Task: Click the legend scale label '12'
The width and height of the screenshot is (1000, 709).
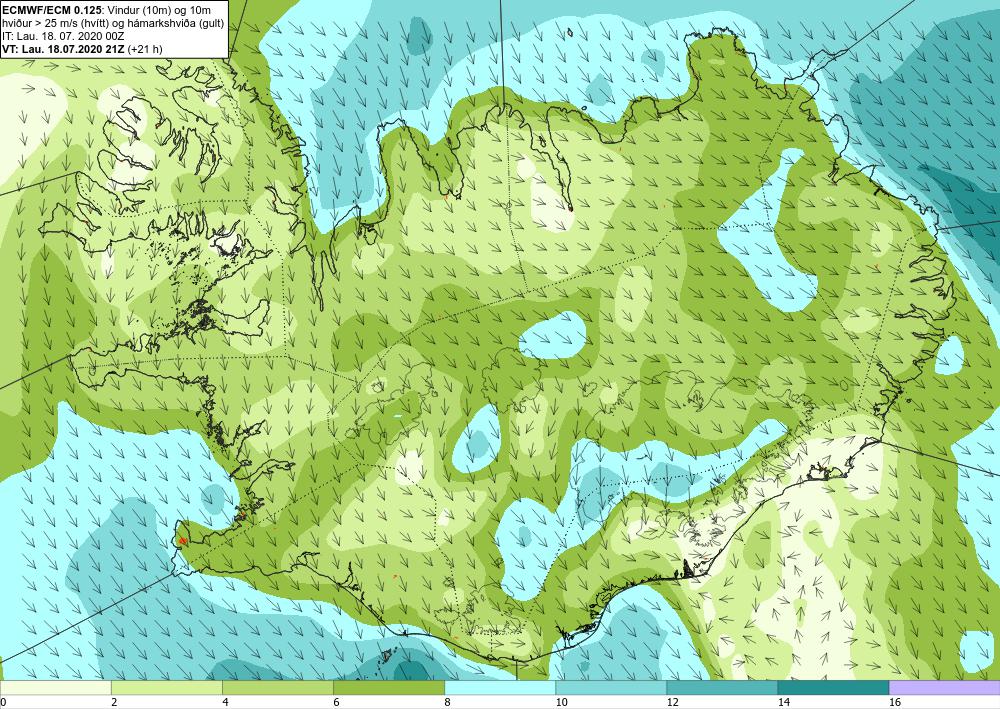Action: (672, 703)
